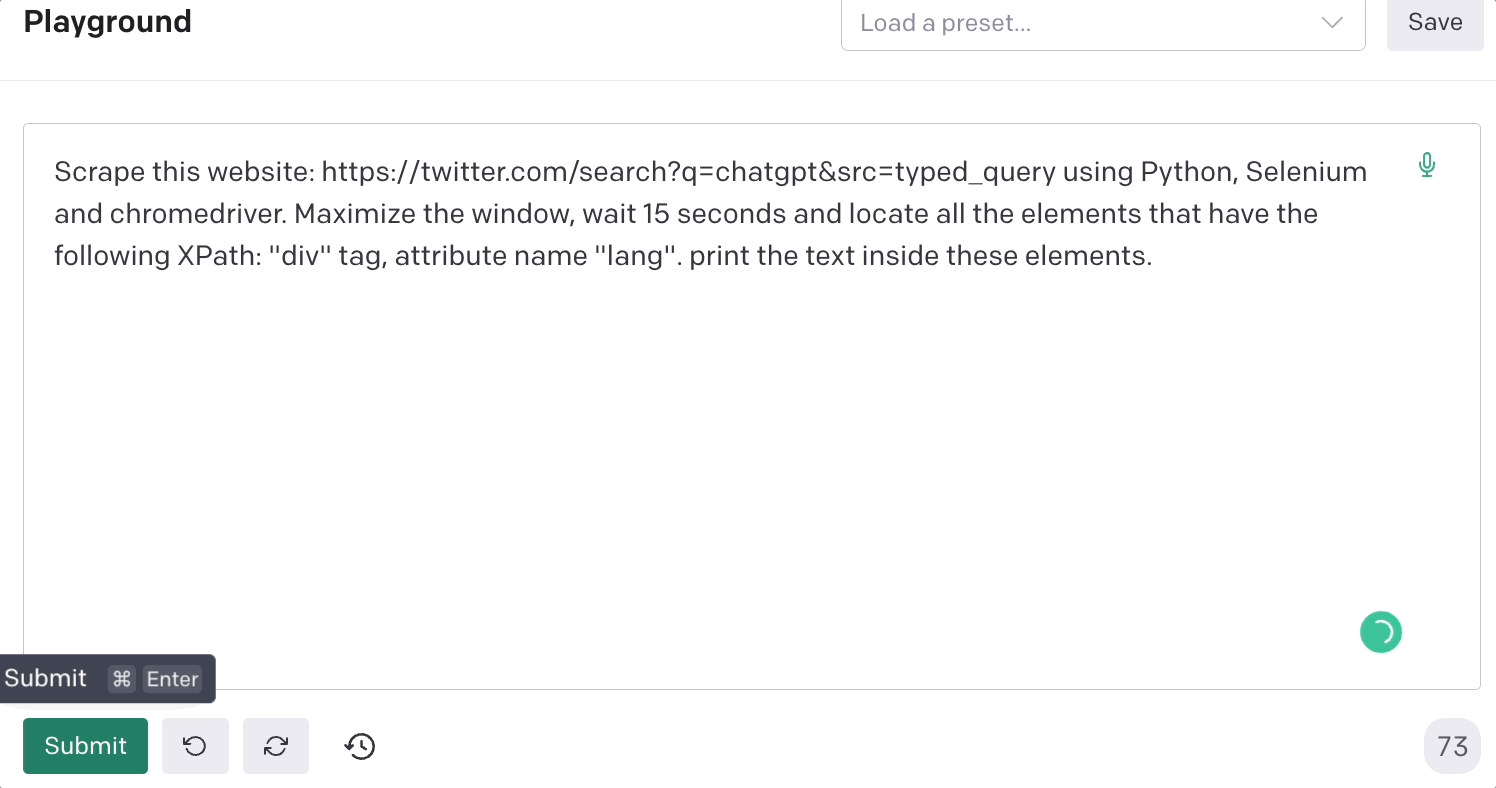Click the Enter key badge in tooltip

tap(173, 679)
